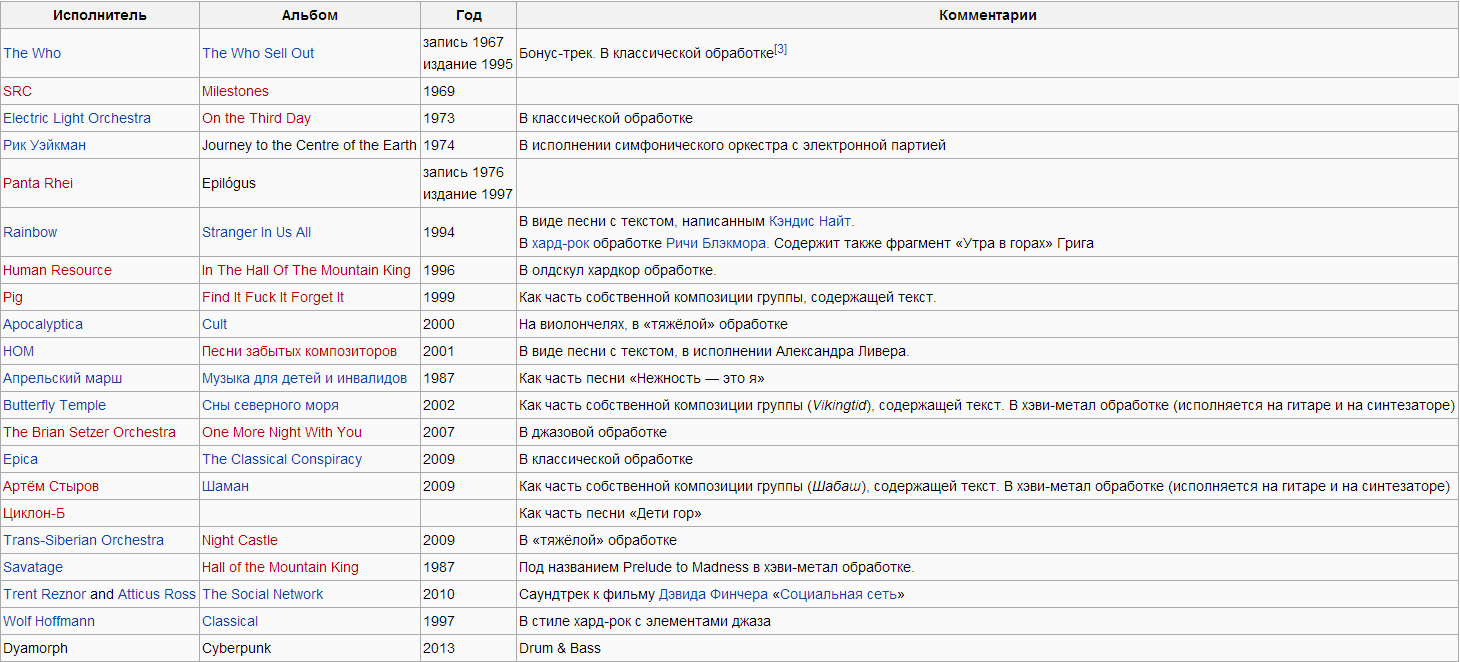This screenshot has width=1460, height=662.
Task: Open Музыка для детей и инвалидов link
Action: point(304,378)
